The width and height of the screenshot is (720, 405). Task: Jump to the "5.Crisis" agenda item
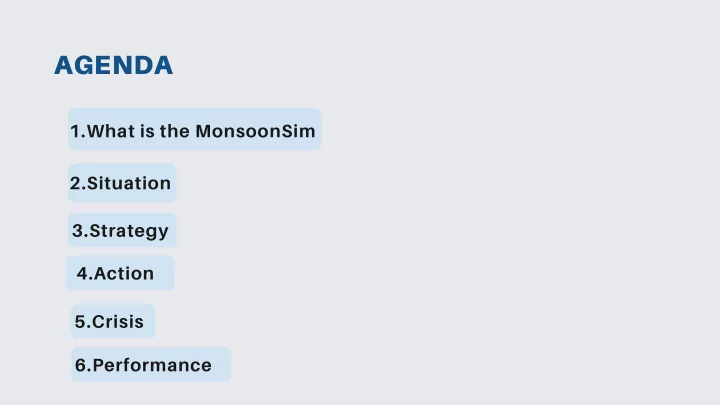[113, 321]
